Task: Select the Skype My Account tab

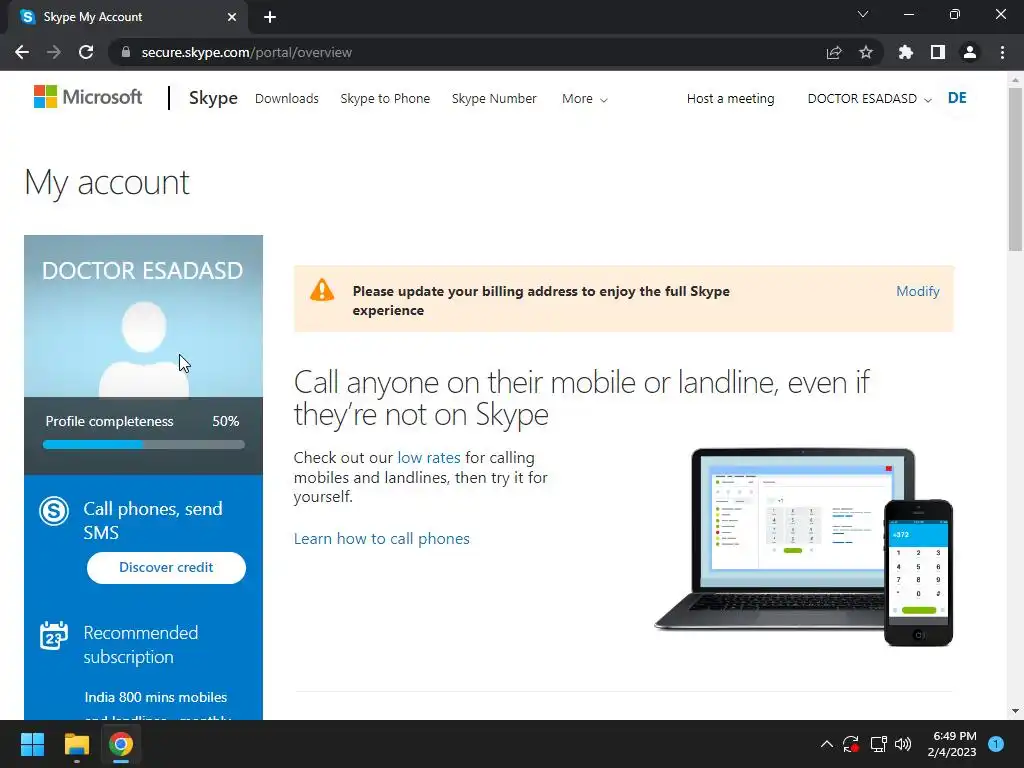Action: click(x=127, y=17)
